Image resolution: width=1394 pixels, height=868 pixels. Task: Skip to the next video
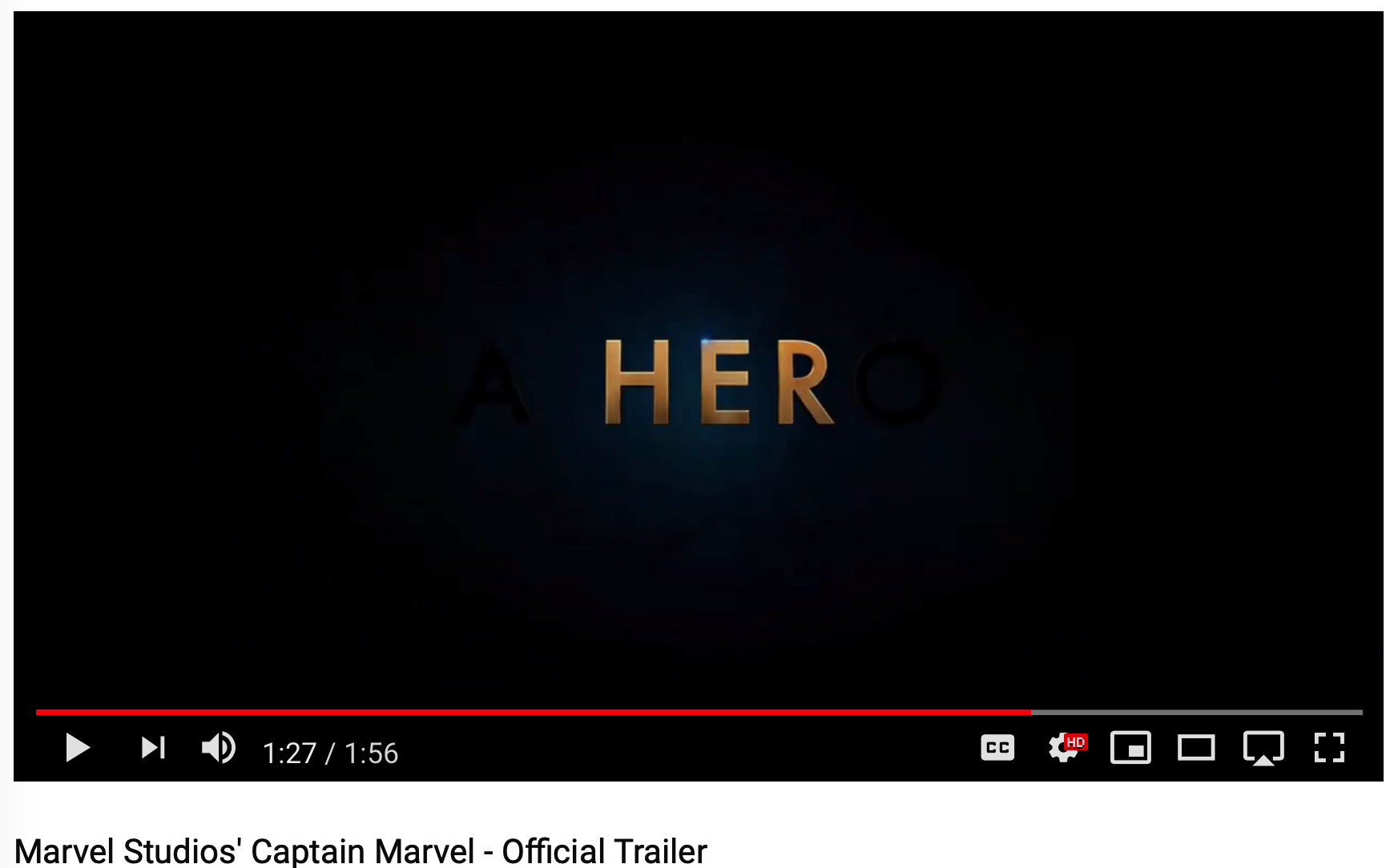tap(153, 748)
